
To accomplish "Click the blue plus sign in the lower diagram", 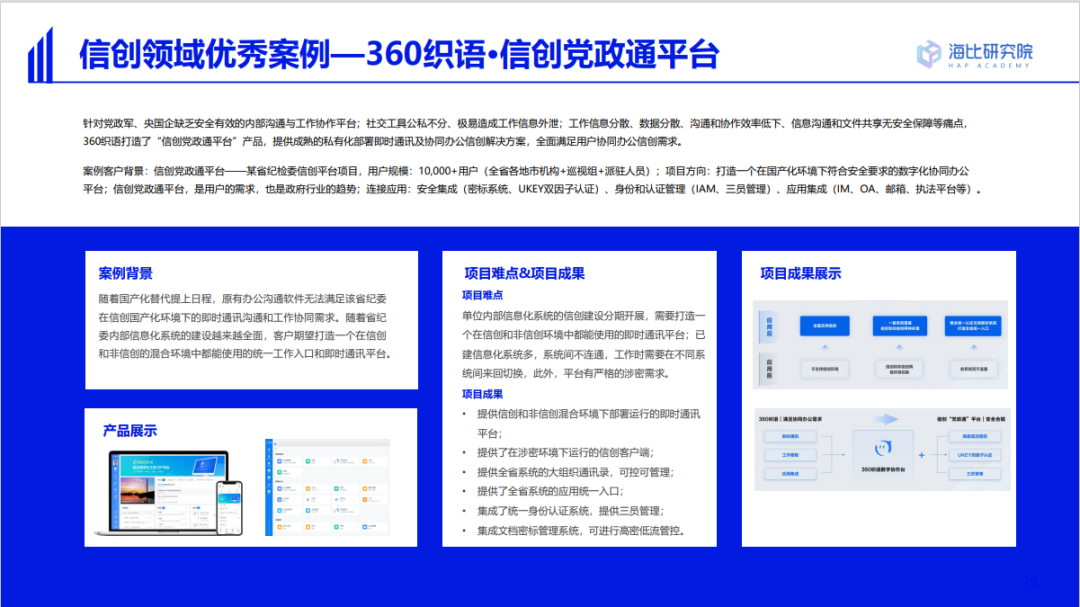I will coord(922,455).
